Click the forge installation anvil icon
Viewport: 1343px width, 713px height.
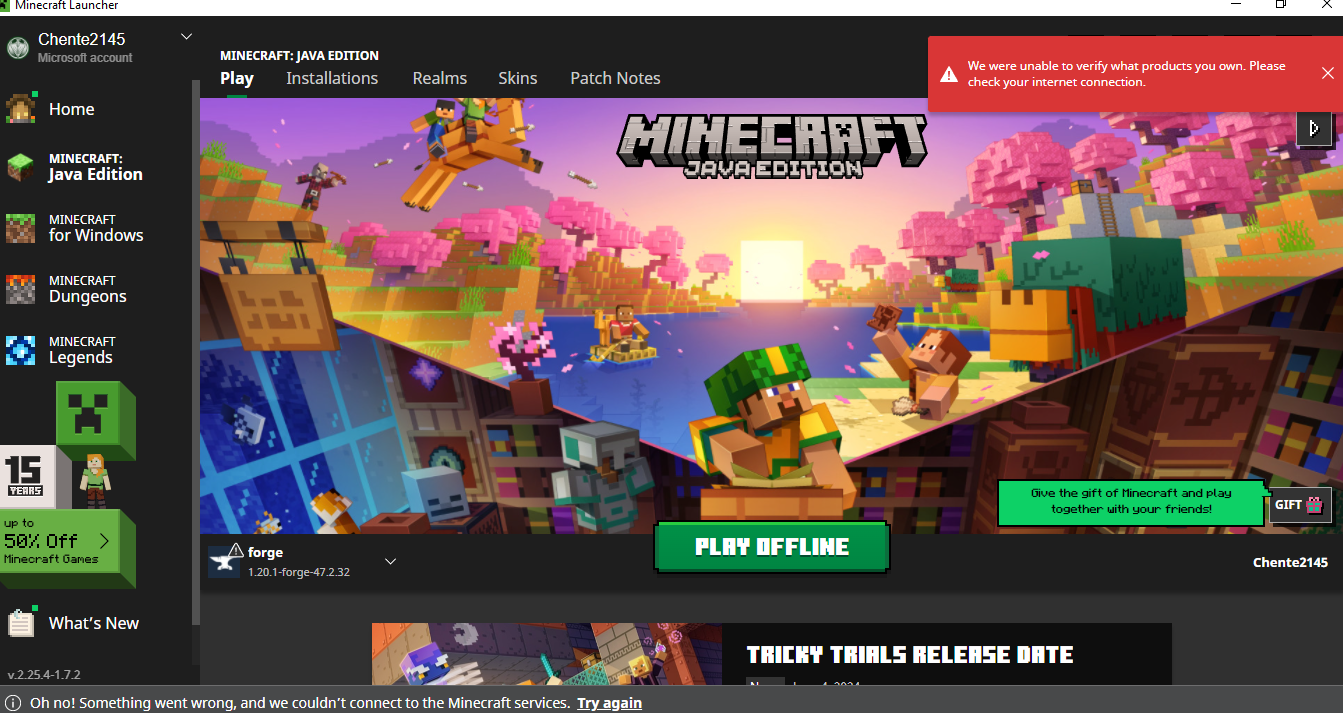[224, 561]
